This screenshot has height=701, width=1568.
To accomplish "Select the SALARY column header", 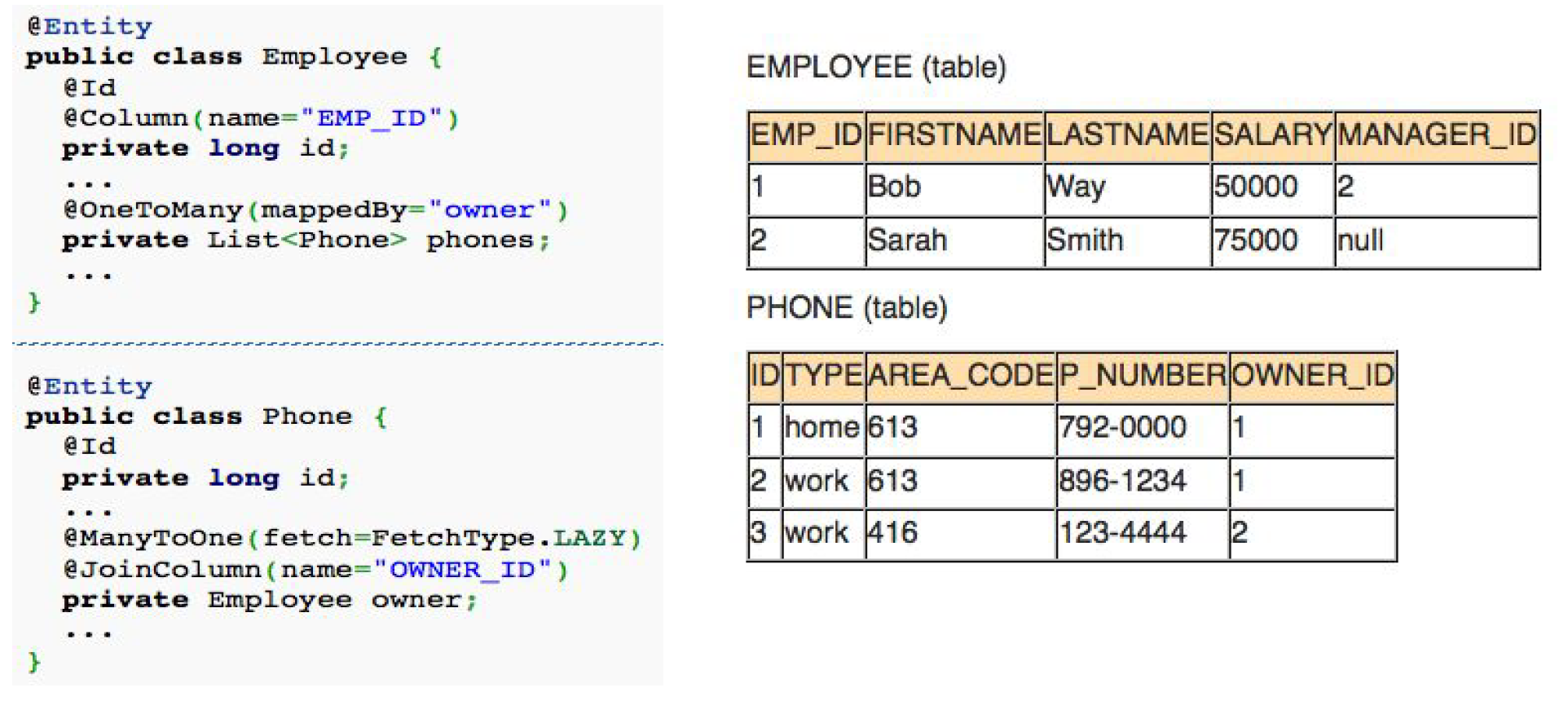I will click(x=1271, y=135).
